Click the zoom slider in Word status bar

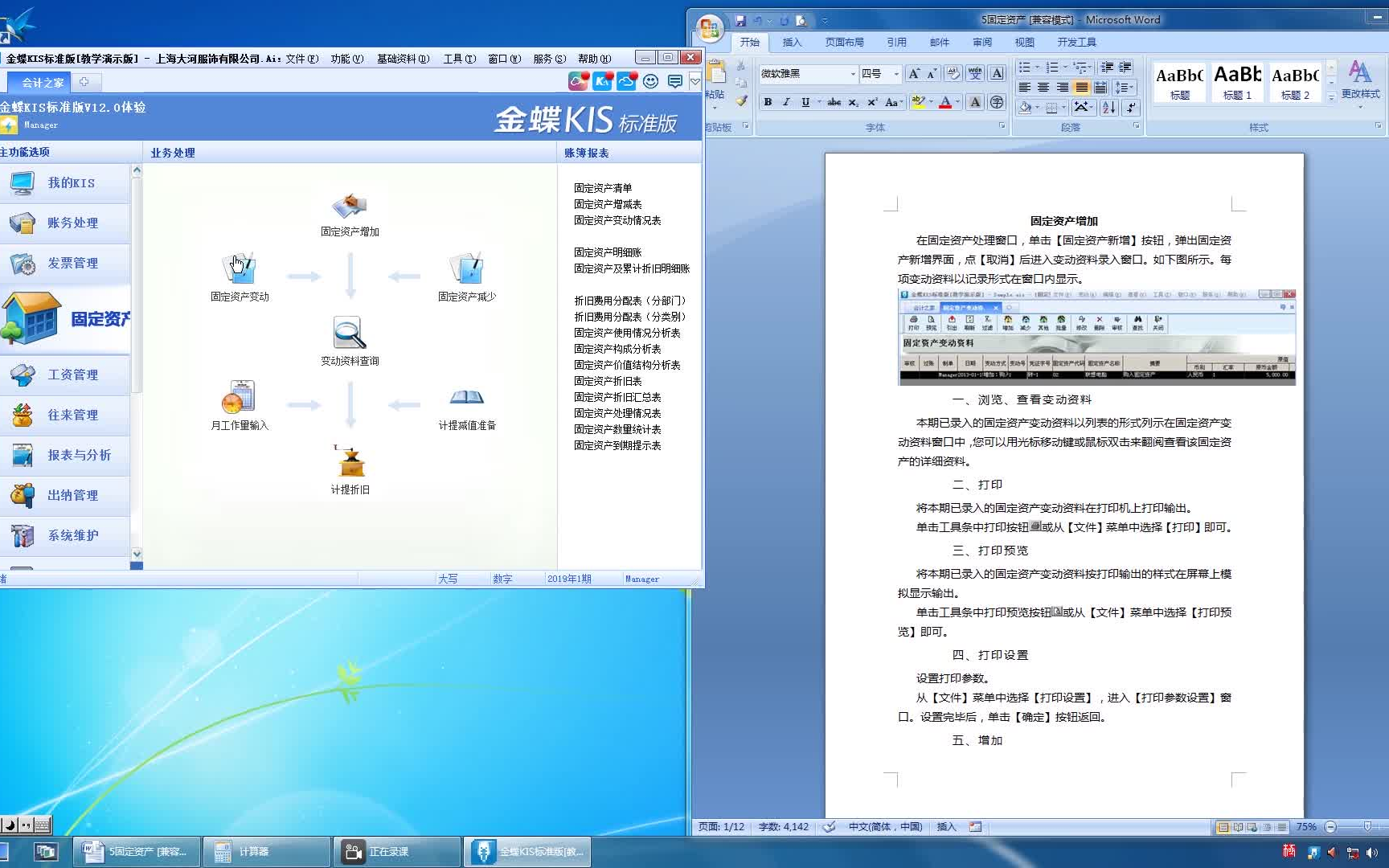point(1366,826)
